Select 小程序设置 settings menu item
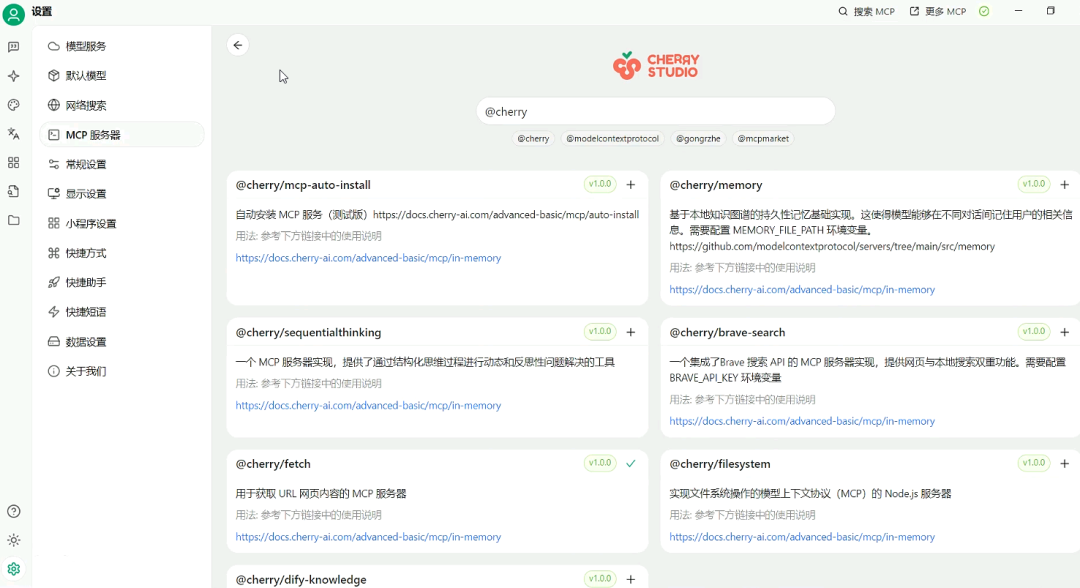The image size is (1080, 588). click(x=122, y=223)
